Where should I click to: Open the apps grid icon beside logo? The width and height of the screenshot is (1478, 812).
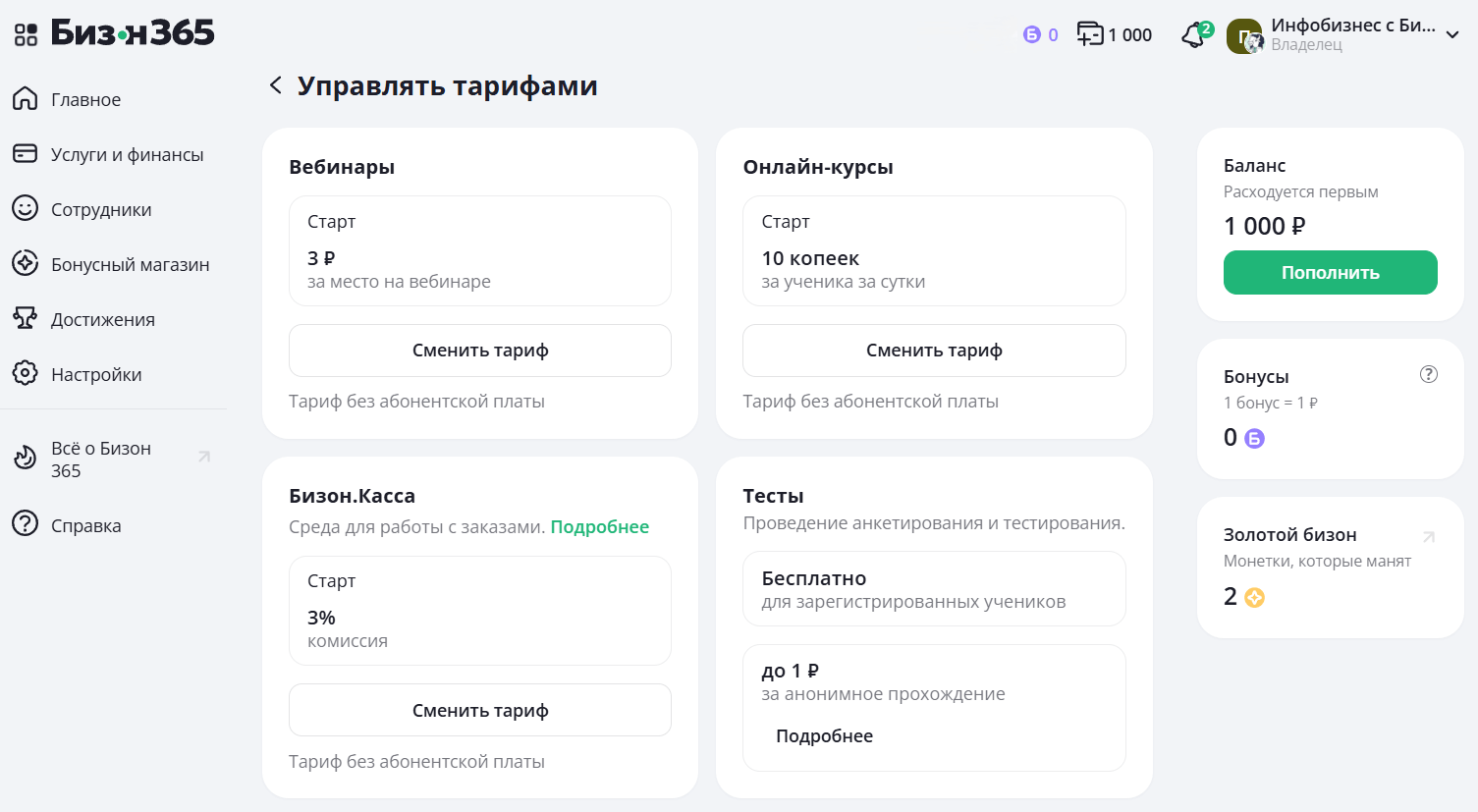click(x=26, y=35)
